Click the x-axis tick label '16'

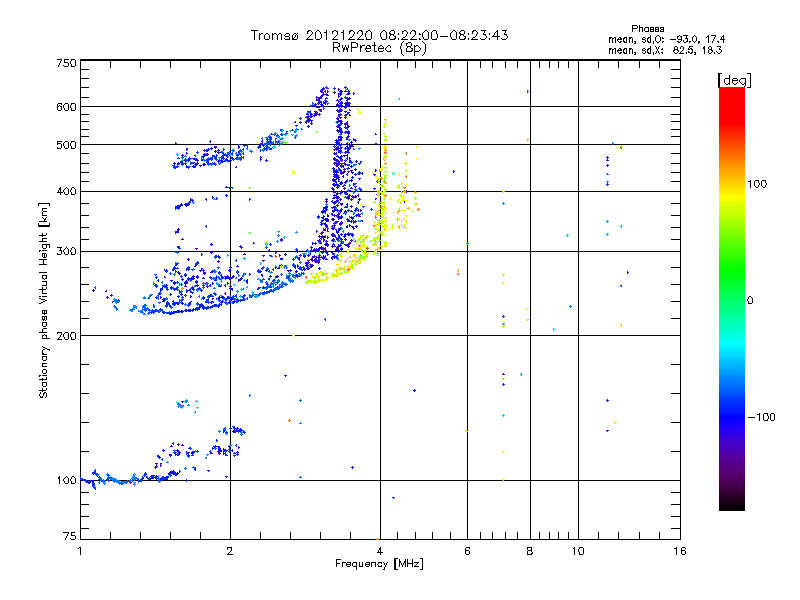point(680,551)
